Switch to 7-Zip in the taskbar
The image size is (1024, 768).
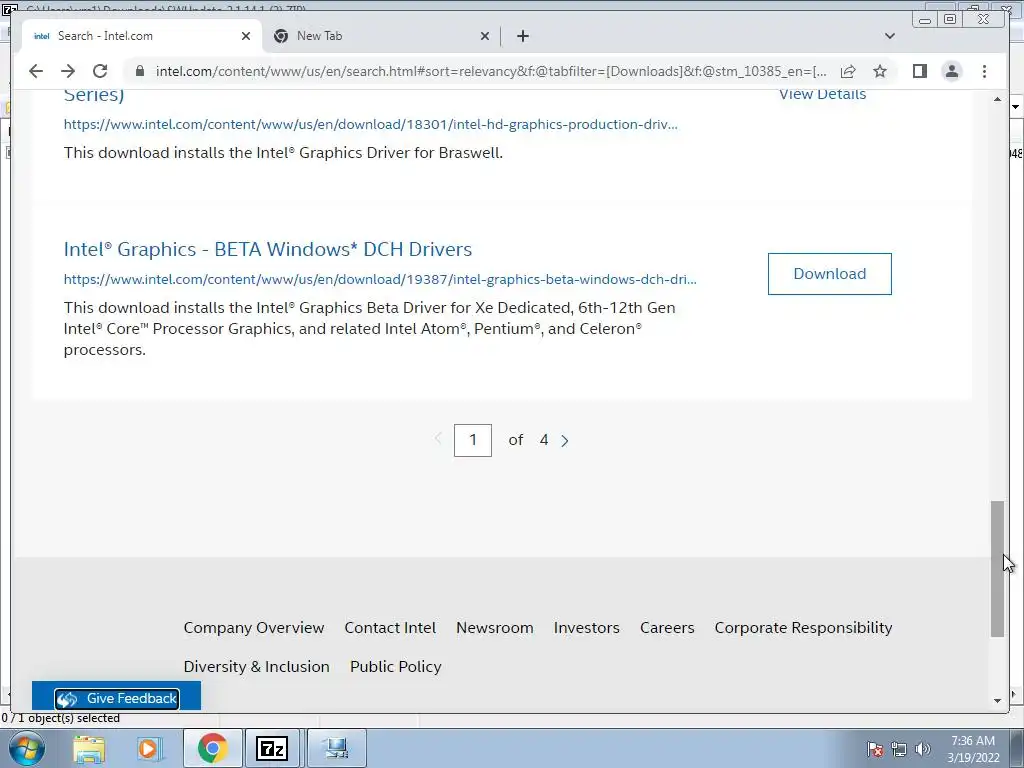tap(272, 748)
